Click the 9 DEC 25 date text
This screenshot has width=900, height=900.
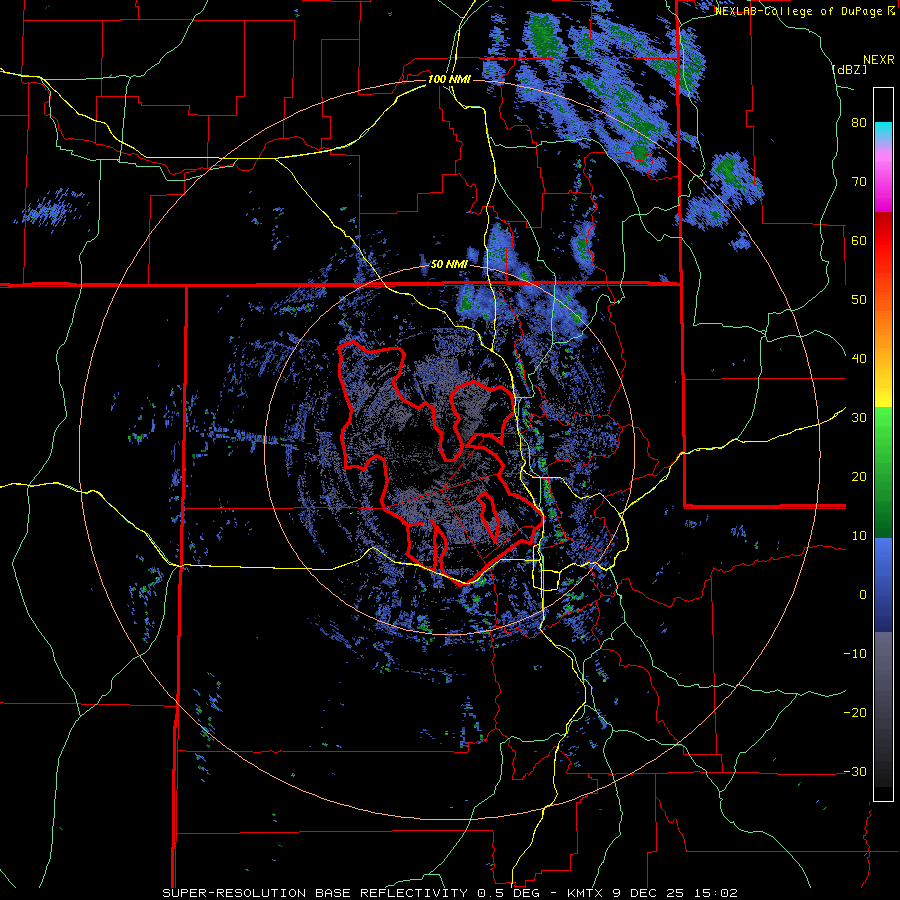650,893
